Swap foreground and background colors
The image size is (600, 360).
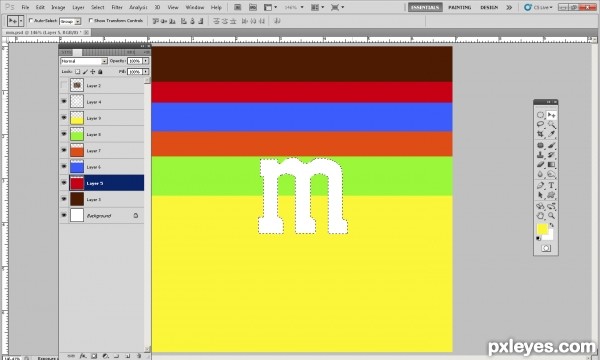click(x=551, y=225)
